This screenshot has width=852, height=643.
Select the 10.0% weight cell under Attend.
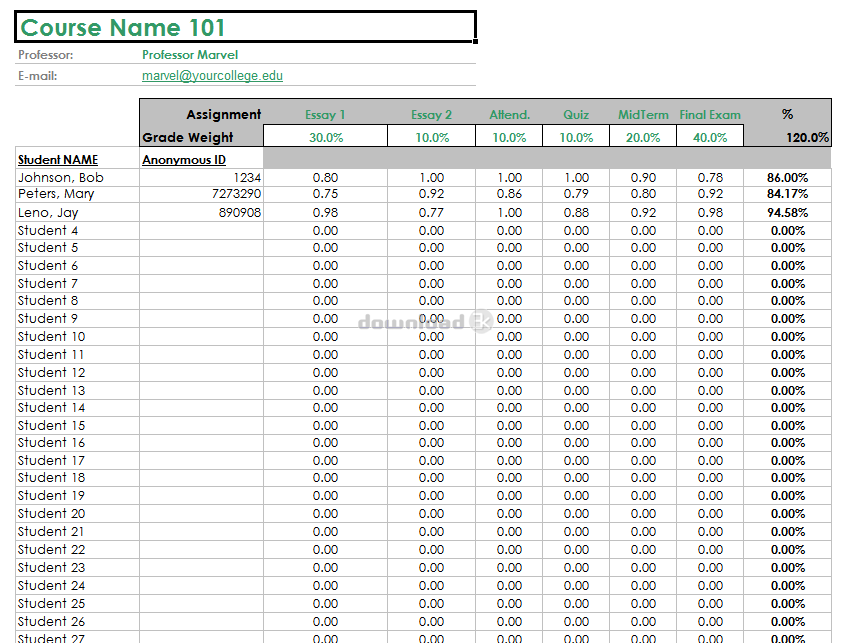(x=509, y=136)
